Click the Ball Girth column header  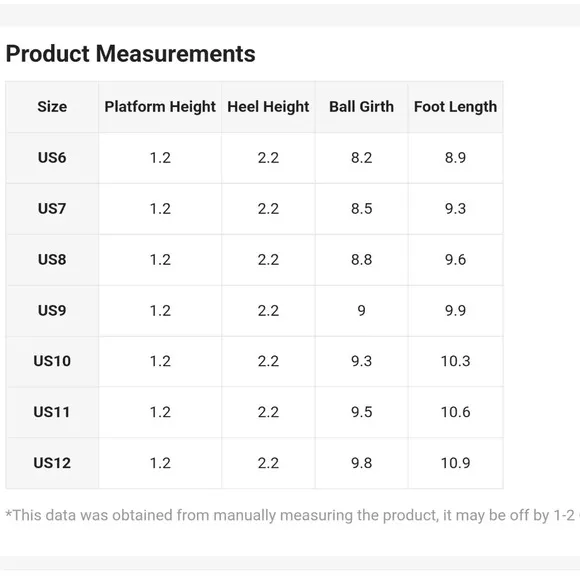pyautogui.click(x=361, y=107)
